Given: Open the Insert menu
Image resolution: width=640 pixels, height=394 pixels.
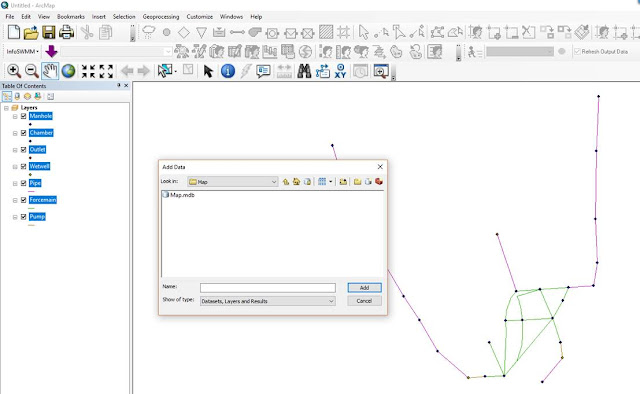Looking at the screenshot, I should coord(98,17).
